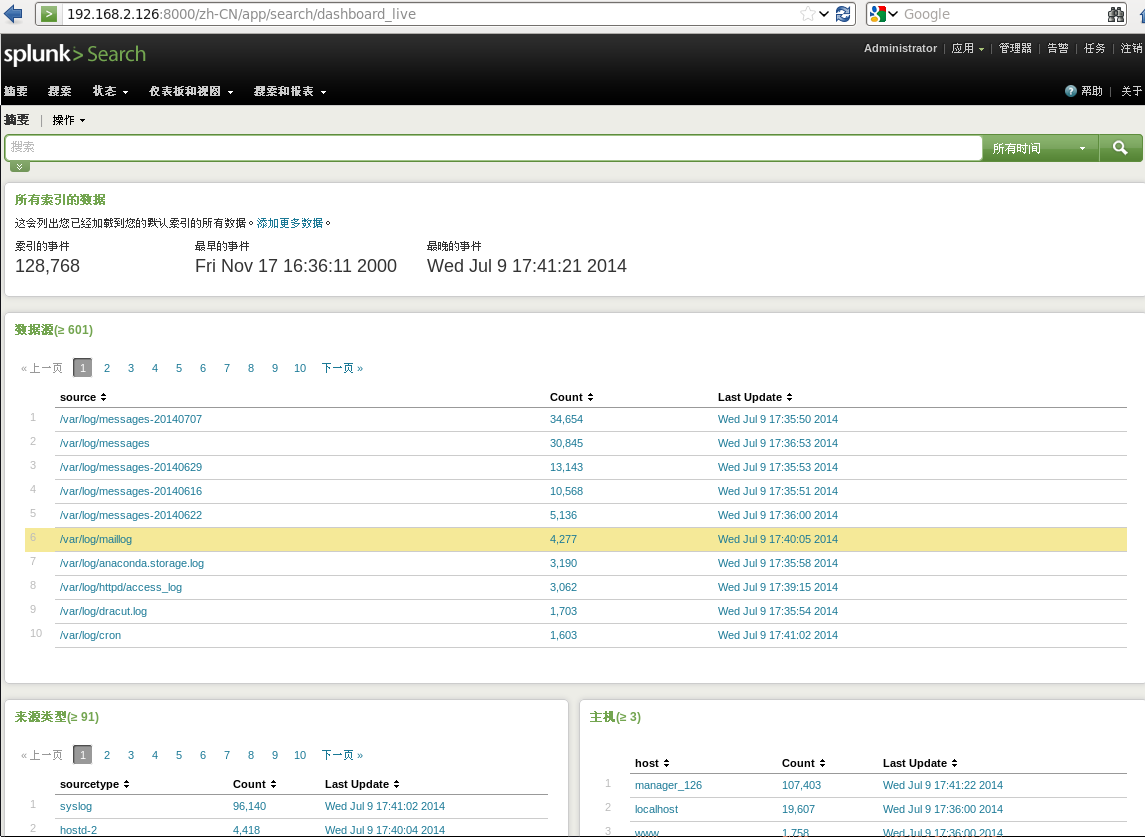The width and height of the screenshot is (1145, 837).
Task: Run search with magnifier button
Action: point(1120,148)
